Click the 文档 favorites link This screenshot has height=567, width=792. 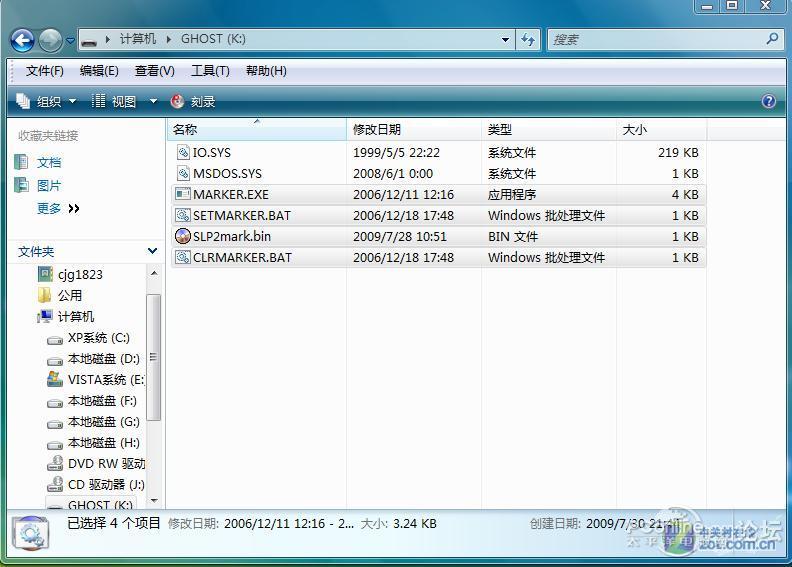48,163
